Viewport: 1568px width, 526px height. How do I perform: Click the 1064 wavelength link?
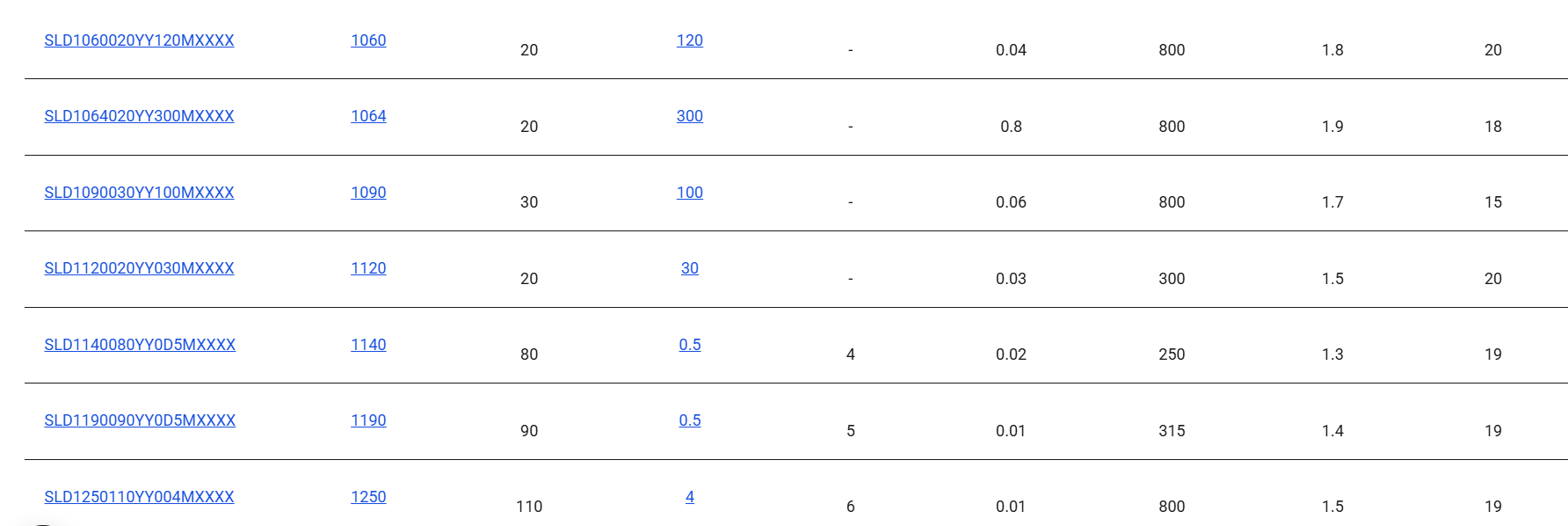point(368,116)
